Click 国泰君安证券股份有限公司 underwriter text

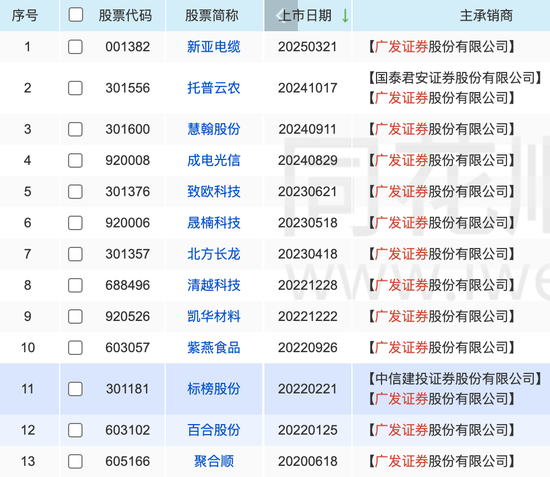[x=455, y=78]
